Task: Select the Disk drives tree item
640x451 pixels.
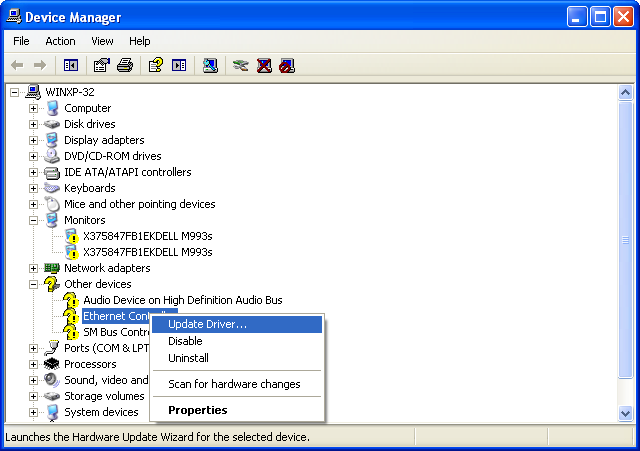Action: click(90, 124)
